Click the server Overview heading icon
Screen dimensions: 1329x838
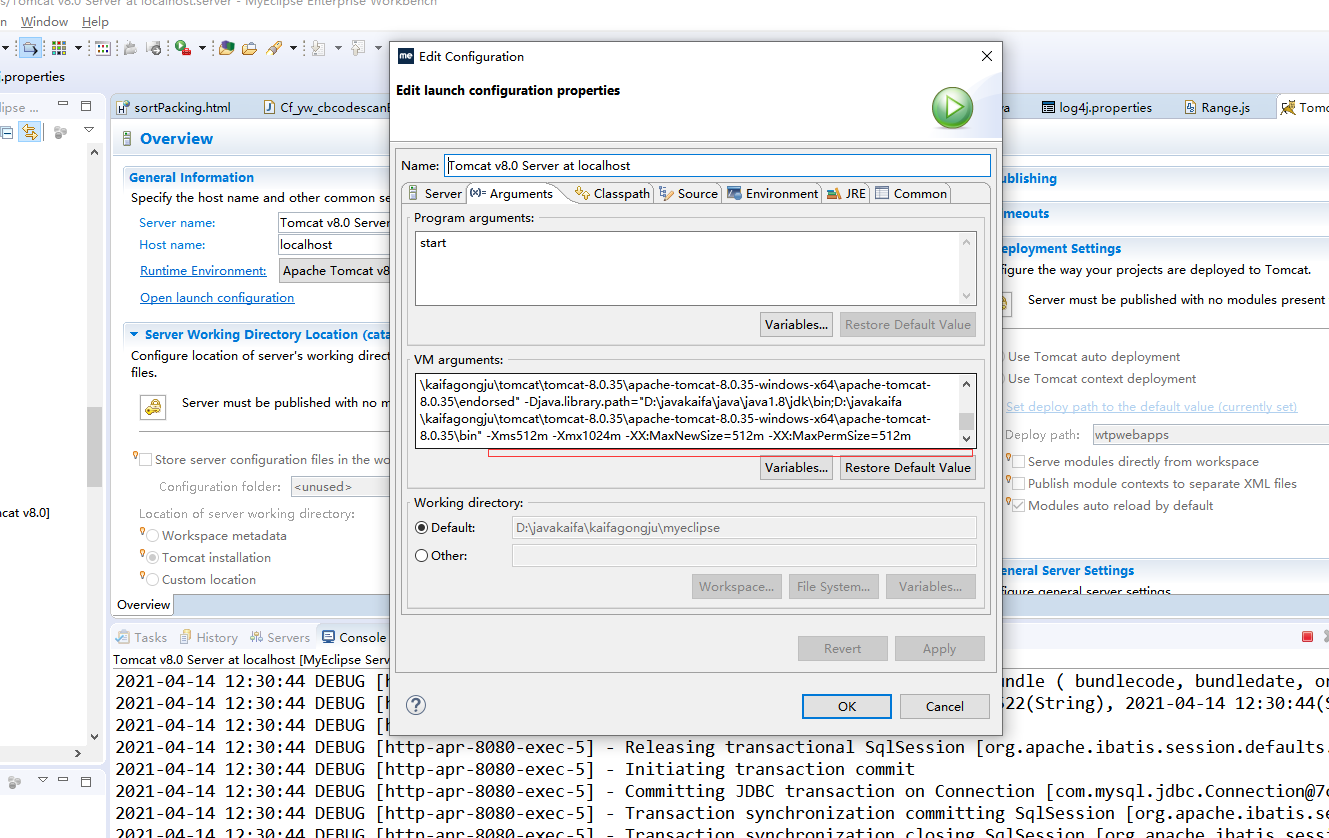pos(127,139)
